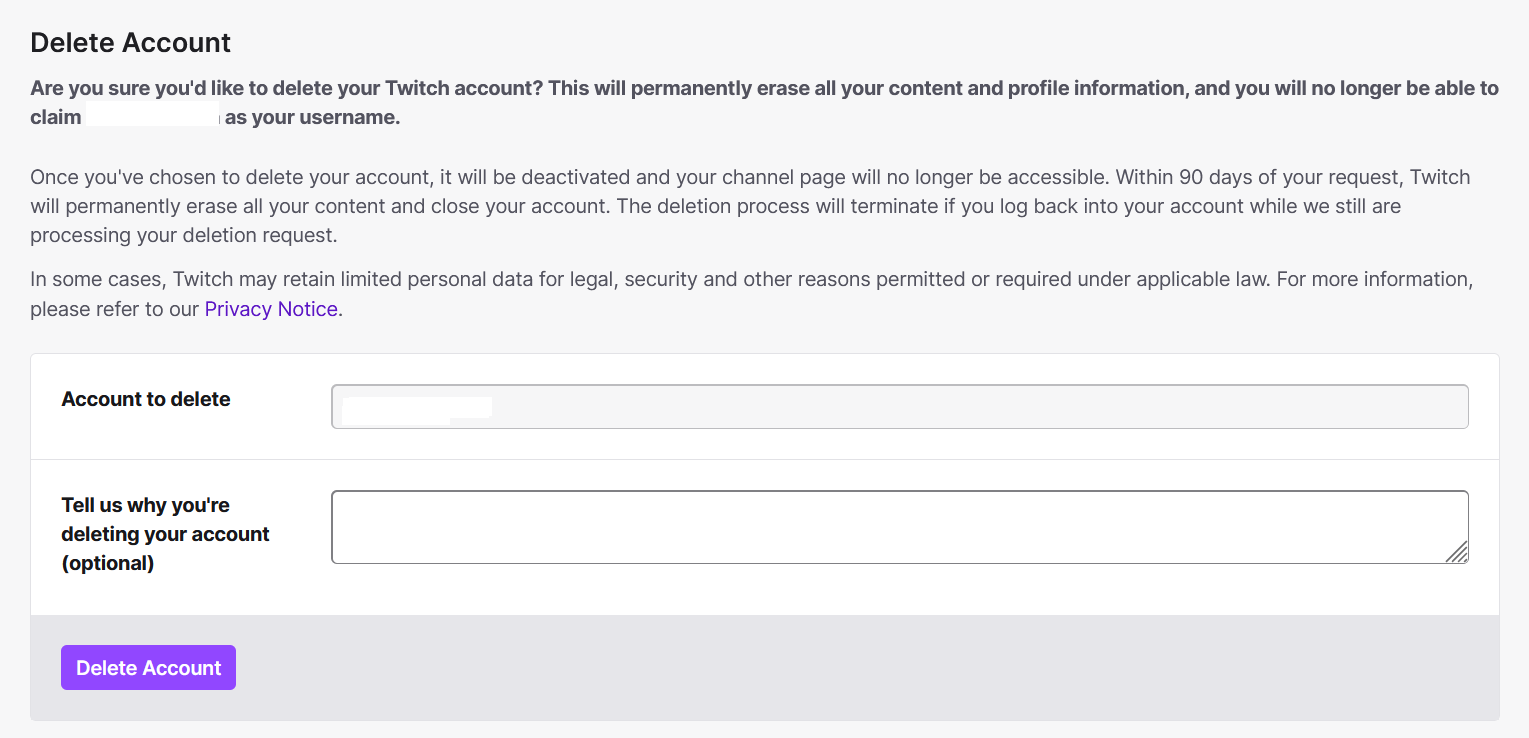Click the optional feedback prompt label
Viewport: 1529px width, 738px height.
[x=165, y=533]
